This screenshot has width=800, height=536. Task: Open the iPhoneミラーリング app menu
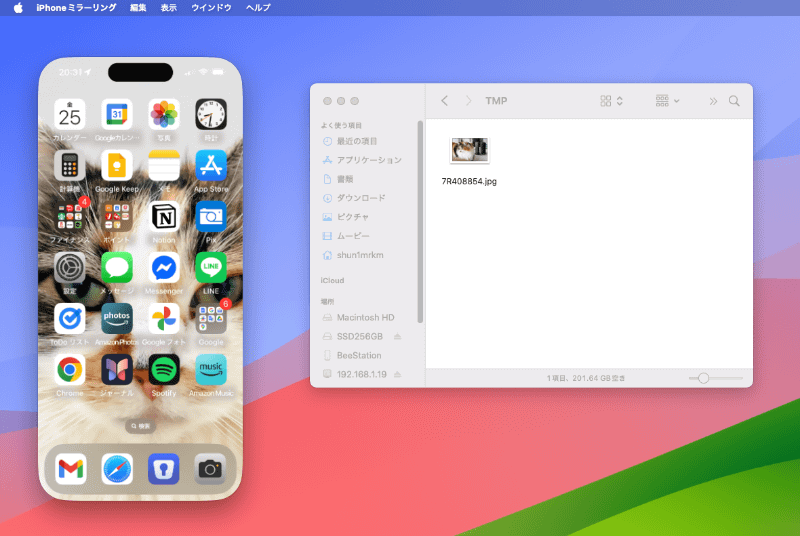[76, 8]
